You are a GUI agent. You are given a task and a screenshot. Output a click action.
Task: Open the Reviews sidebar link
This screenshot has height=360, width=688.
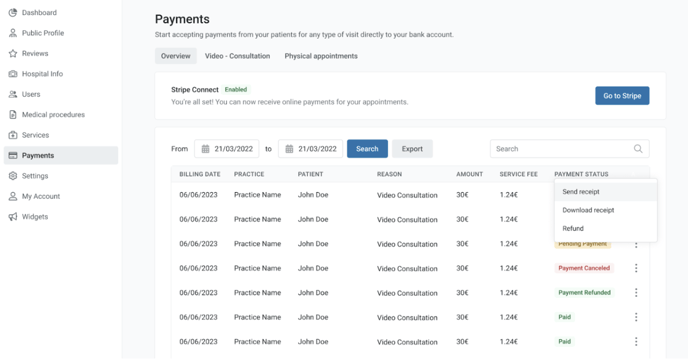(x=35, y=54)
